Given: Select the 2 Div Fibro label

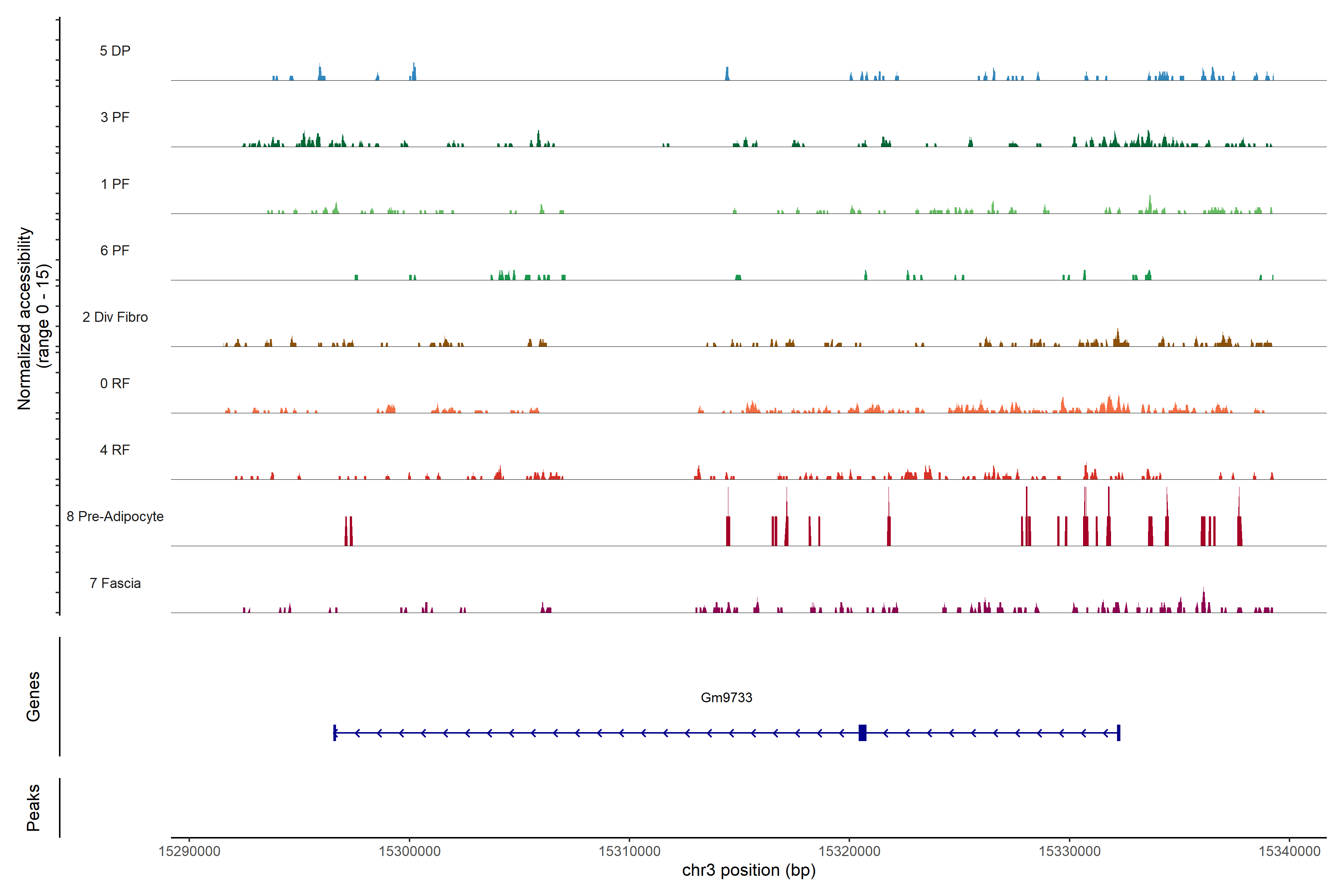Looking at the screenshot, I should tap(115, 317).
